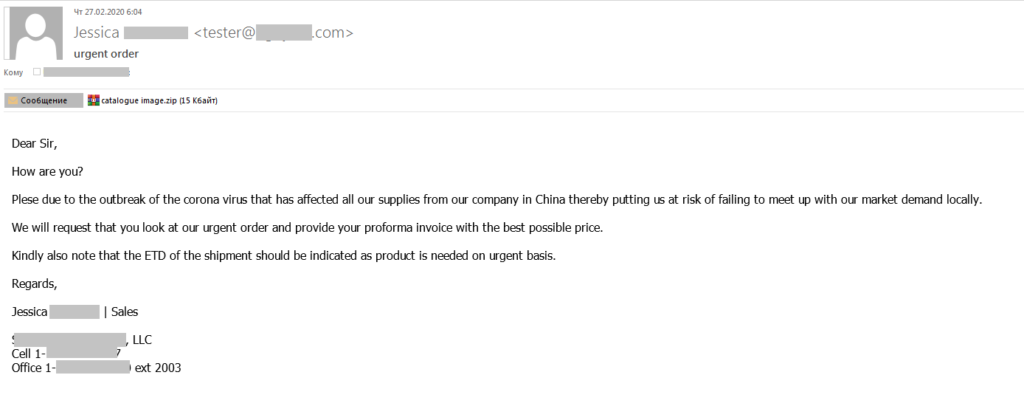Viewport: 1024px width, 406px height.
Task: Click the paragraph about the corona virus outbreak
Action: (497, 199)
